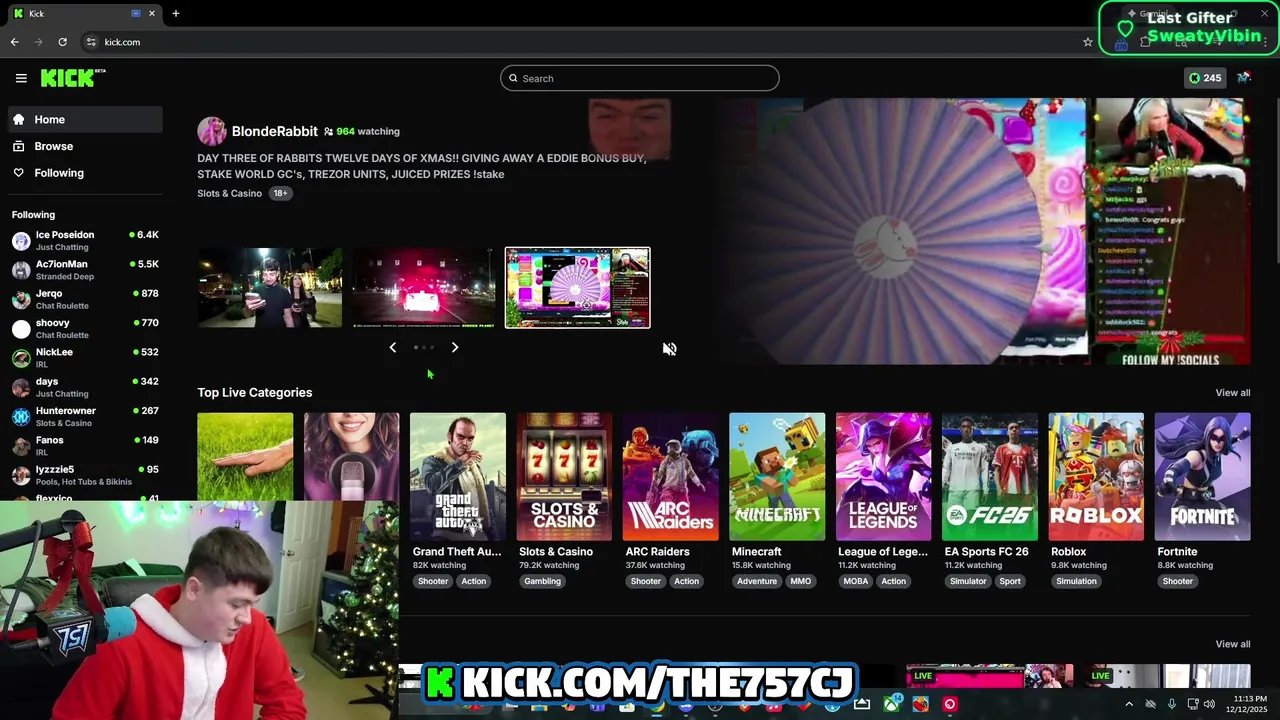
Task: Open the 245 Kick points balance
Action: point(1205,78)
